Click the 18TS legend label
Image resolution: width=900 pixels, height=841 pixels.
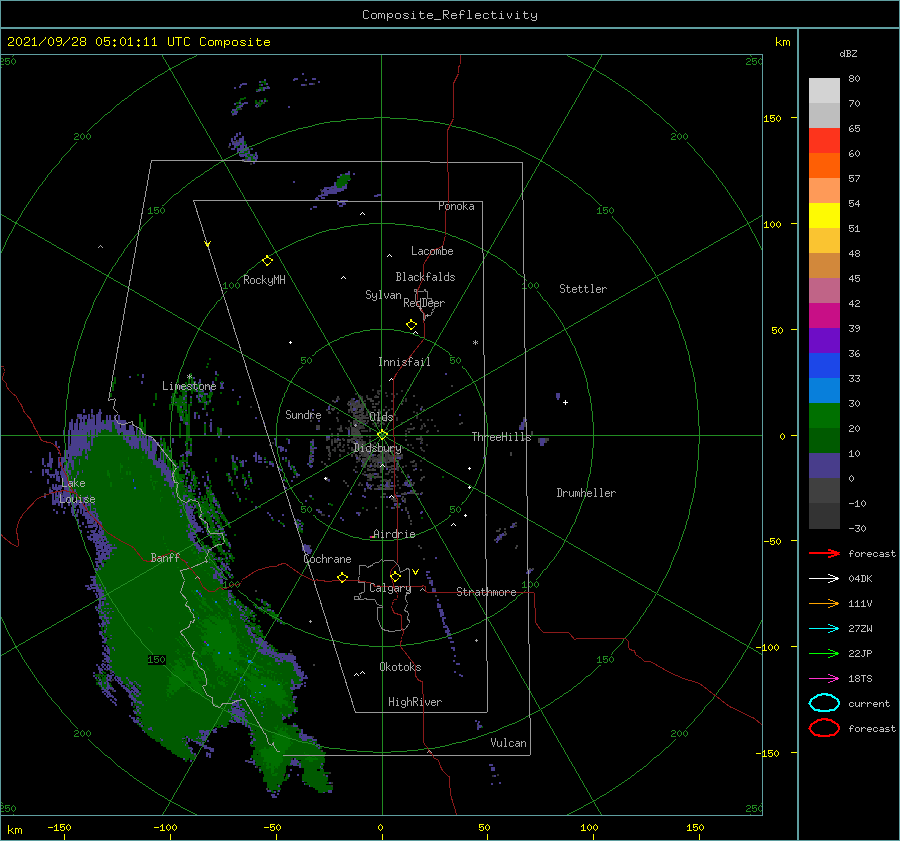(x=860, y=679)
